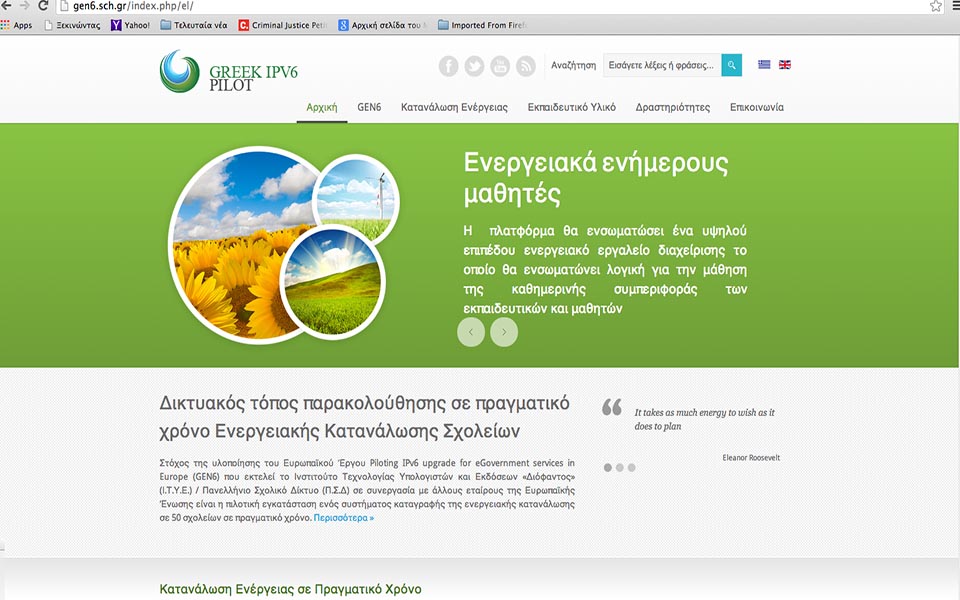Select the third quote pagination dot
This screenshot has width=960, height=600.
click(x=631, y=467)
